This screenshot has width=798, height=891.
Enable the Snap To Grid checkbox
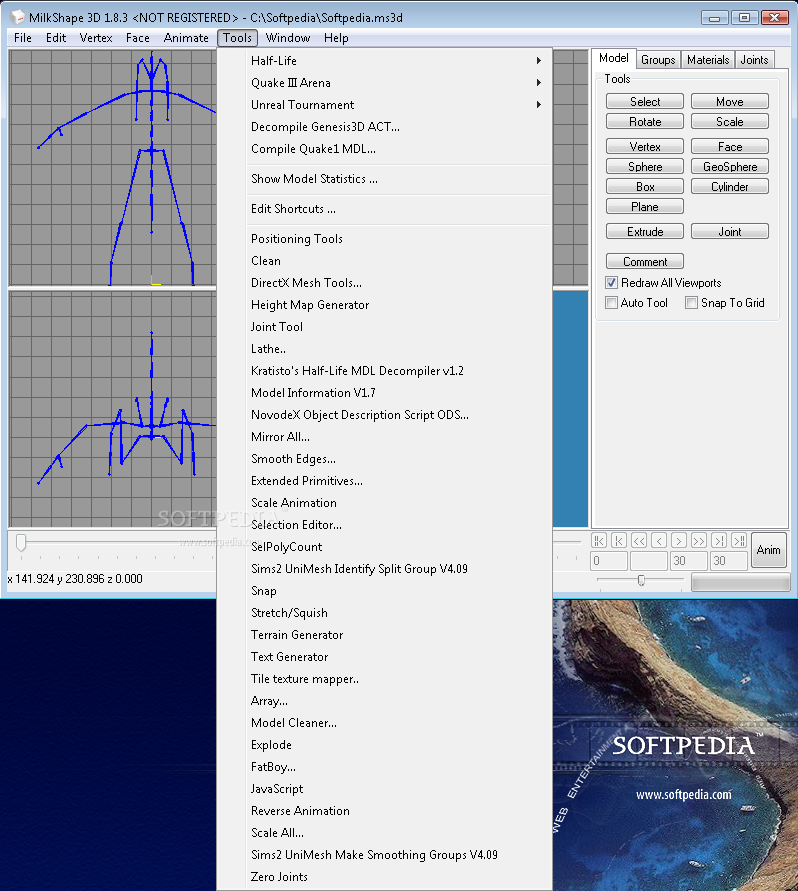691,302
